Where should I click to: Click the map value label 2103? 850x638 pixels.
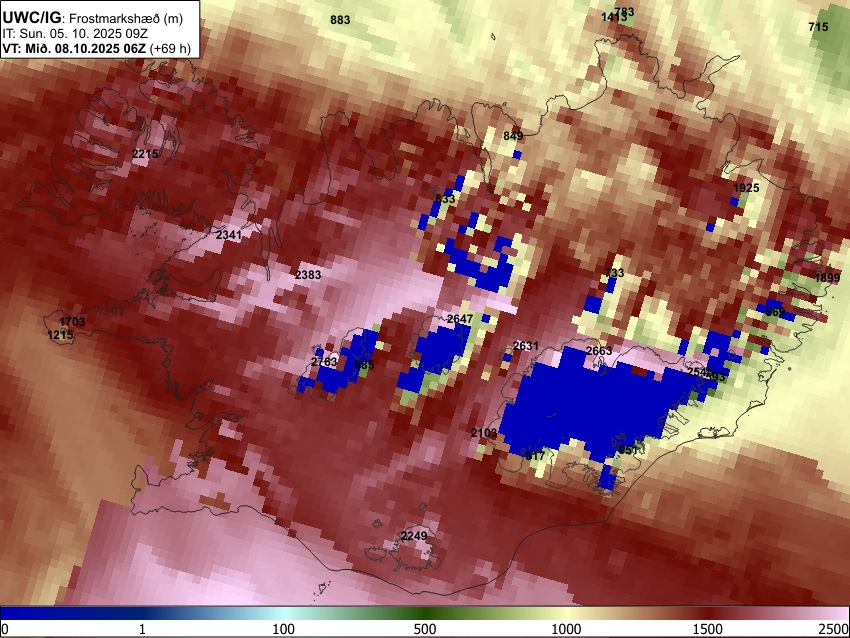coord(484,433)
